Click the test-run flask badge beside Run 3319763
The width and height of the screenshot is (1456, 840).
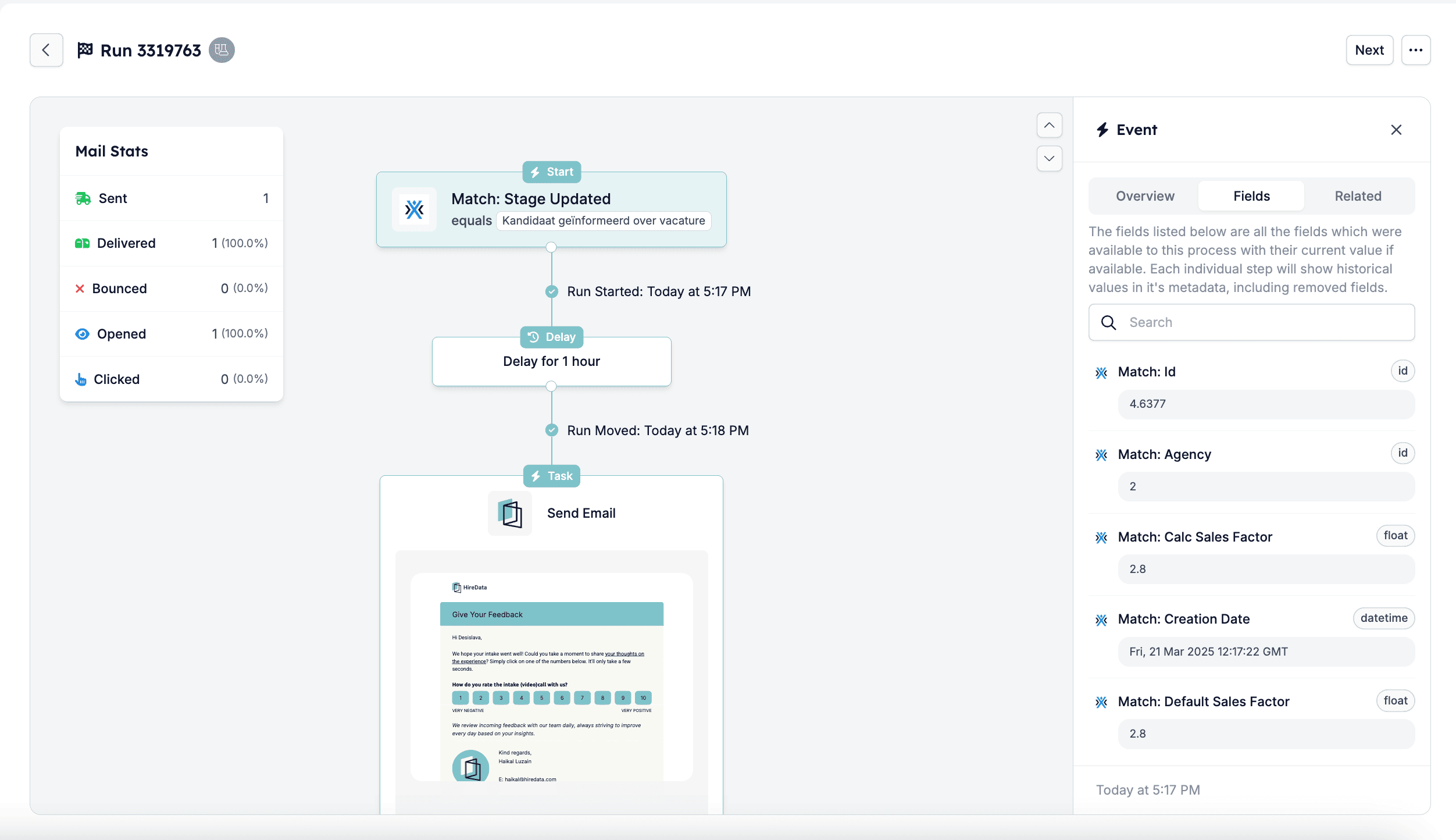pyautogui.click(x=222, y=50)
